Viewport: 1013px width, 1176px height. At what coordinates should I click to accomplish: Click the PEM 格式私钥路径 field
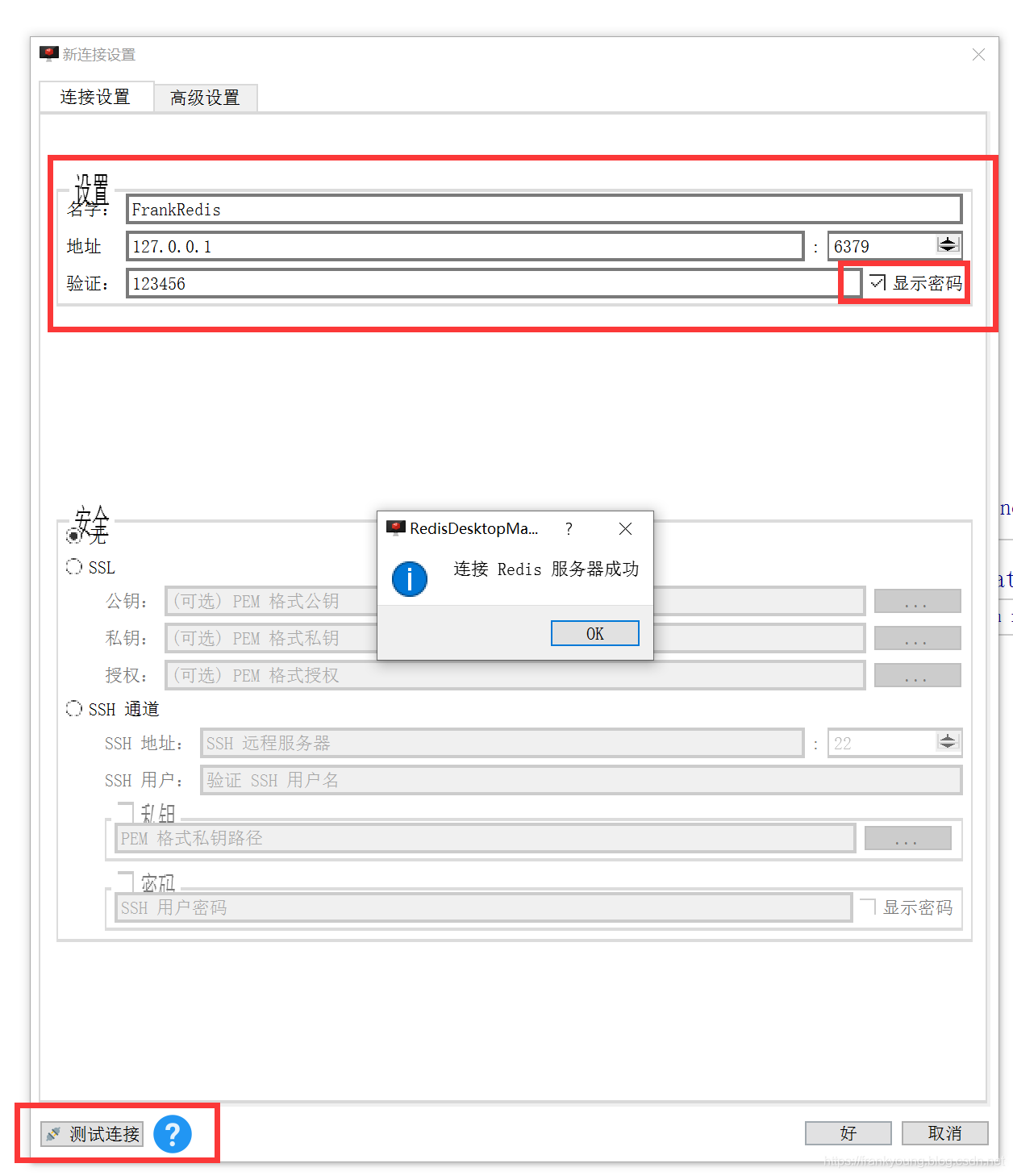(485, 838)
